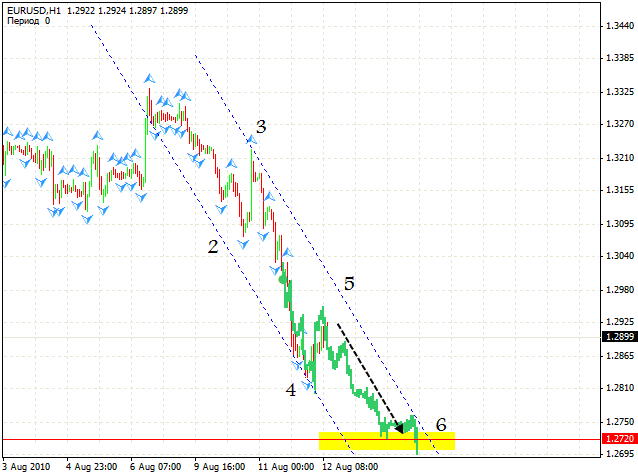Click the 1.2865 price axis label
The image size is (638, 474).
620,356
